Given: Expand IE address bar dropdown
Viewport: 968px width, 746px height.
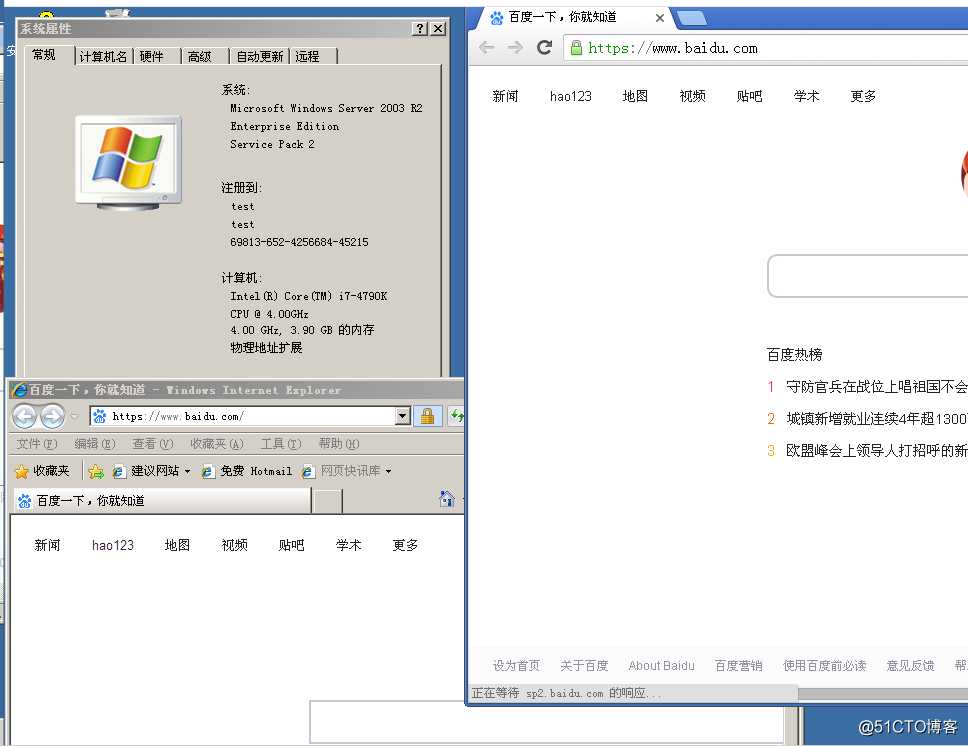Looking at the screenshot, I should coord(403,416).
